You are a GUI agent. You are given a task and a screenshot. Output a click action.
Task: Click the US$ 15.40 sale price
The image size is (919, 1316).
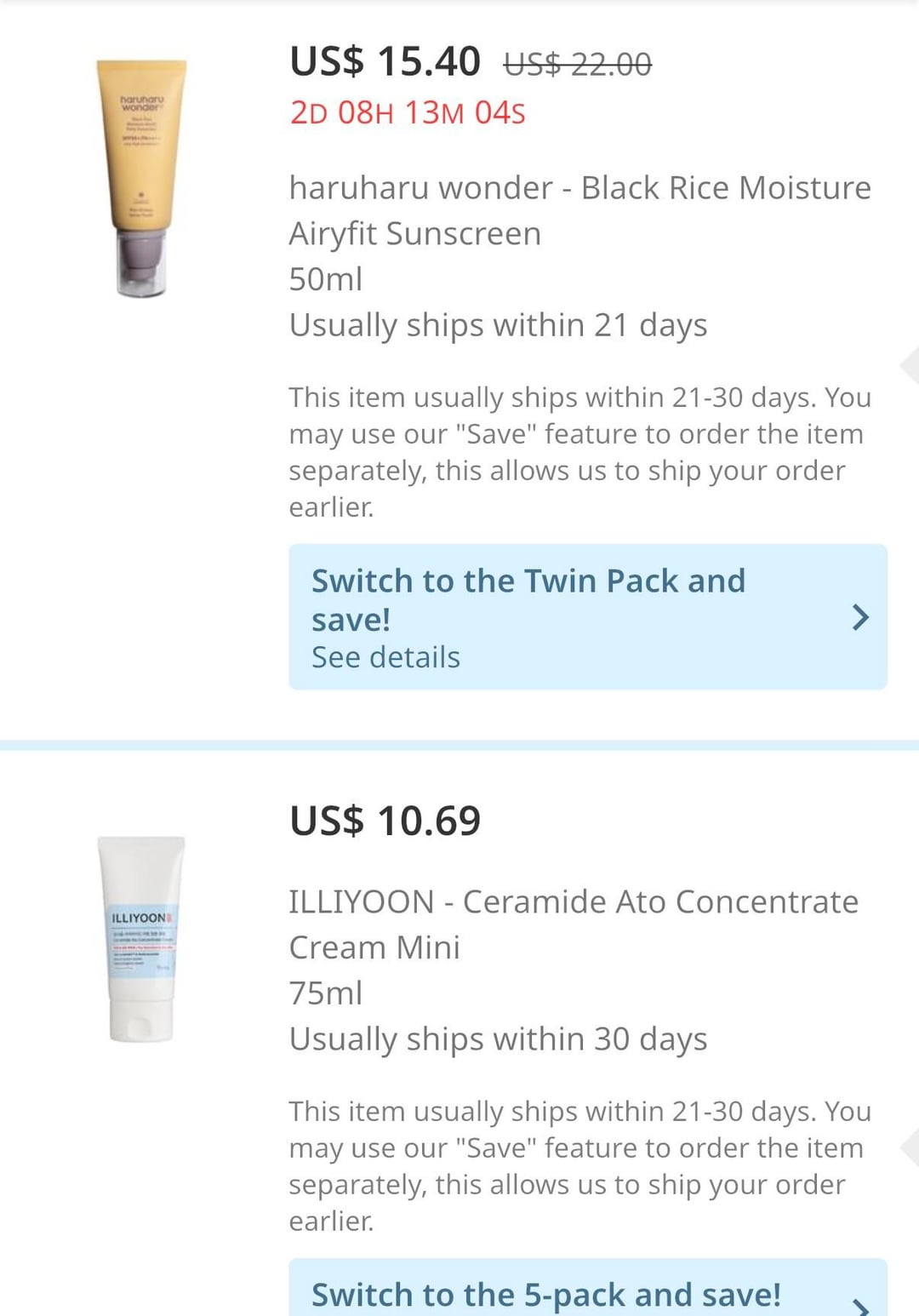pyautogui.click(x=385, y=62)
